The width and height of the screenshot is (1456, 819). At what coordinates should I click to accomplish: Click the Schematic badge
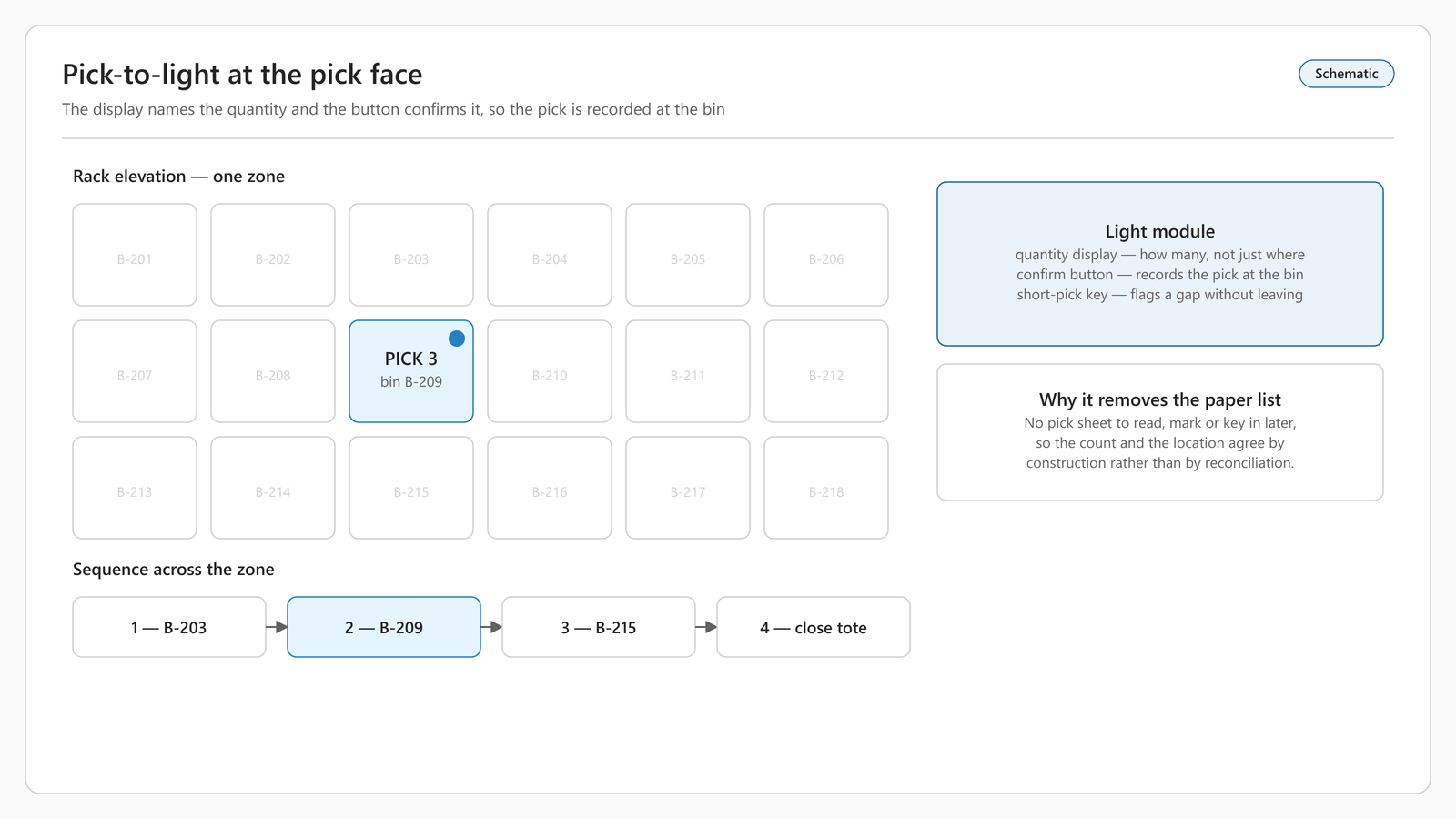(x=1346, y=74)
